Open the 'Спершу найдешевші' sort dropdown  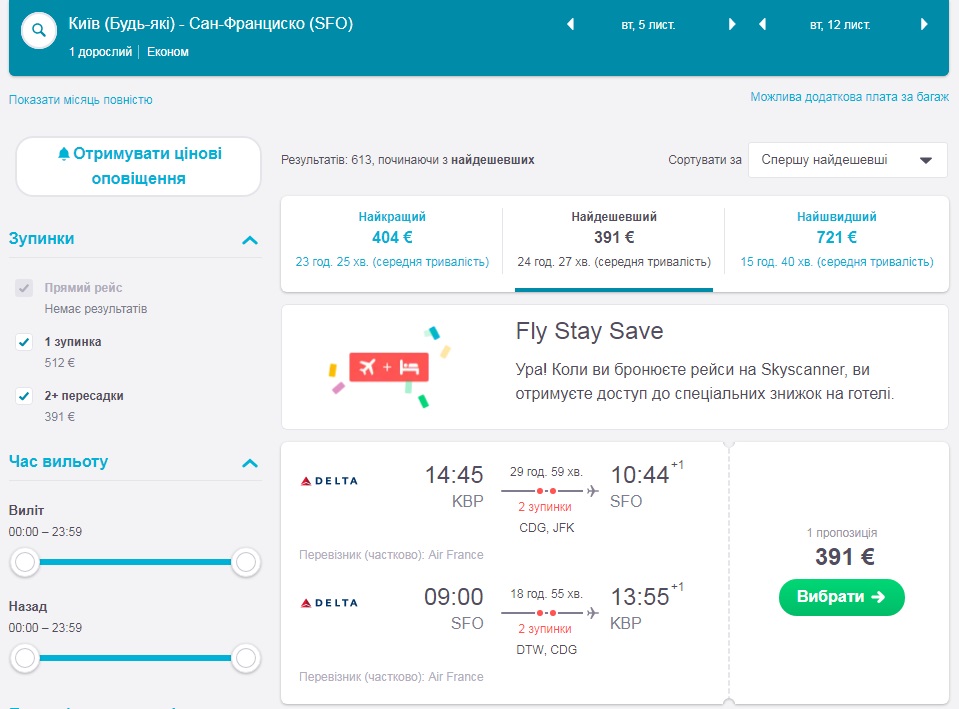[x=847, y=159]
